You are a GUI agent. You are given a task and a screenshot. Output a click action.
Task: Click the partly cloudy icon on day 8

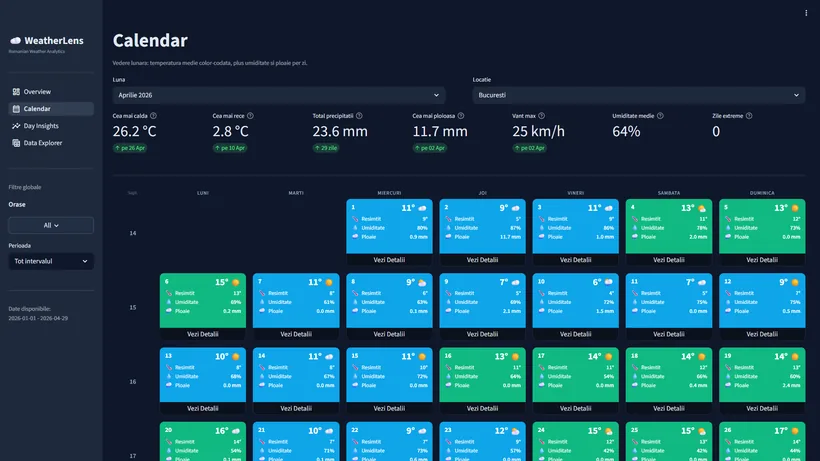(x=422, y=282)
